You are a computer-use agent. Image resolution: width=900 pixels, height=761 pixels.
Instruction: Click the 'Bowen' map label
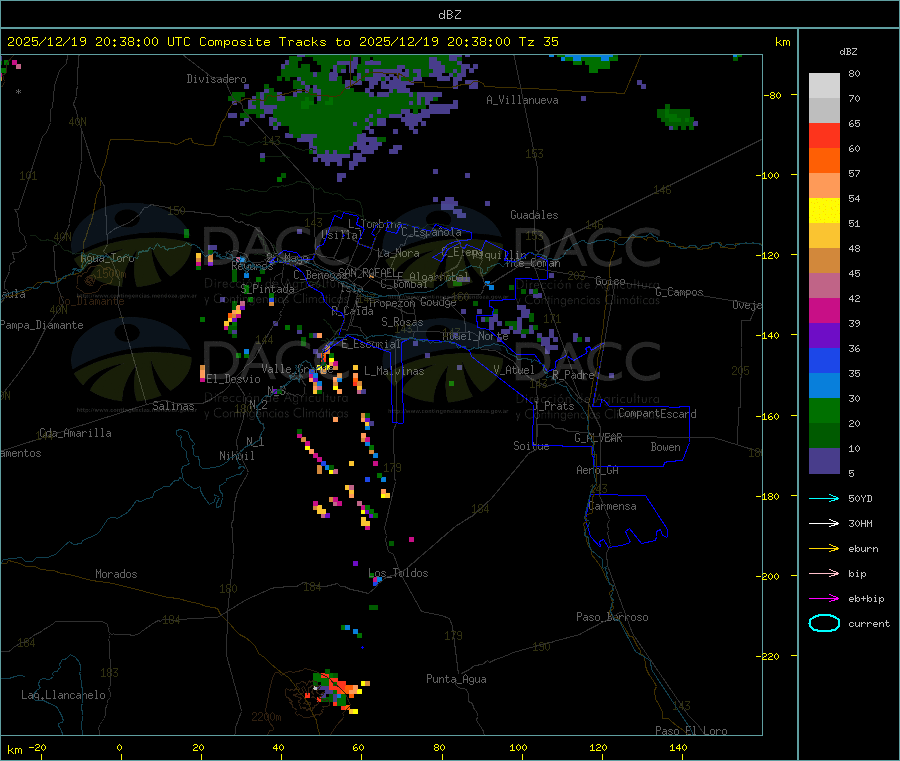pos(666,447)
